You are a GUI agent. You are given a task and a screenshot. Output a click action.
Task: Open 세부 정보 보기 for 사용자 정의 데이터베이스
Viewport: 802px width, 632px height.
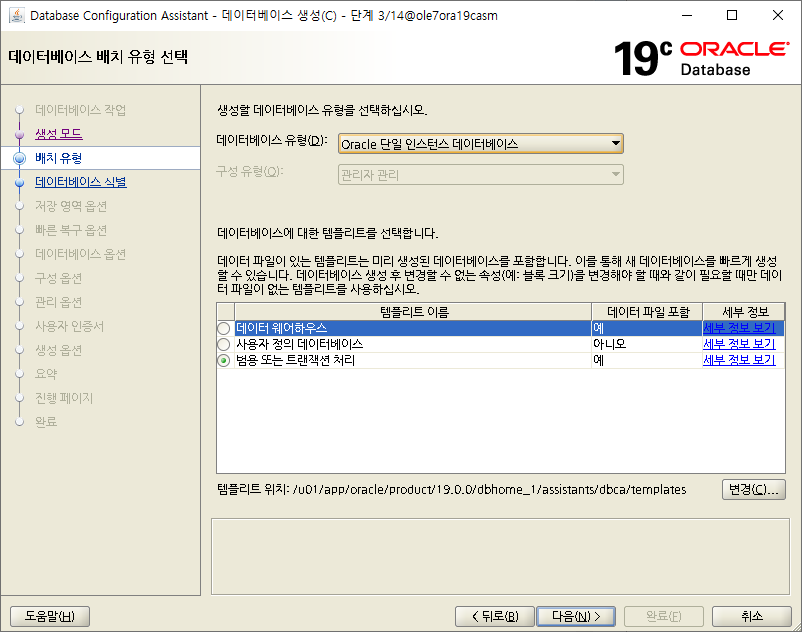point(739,344)
